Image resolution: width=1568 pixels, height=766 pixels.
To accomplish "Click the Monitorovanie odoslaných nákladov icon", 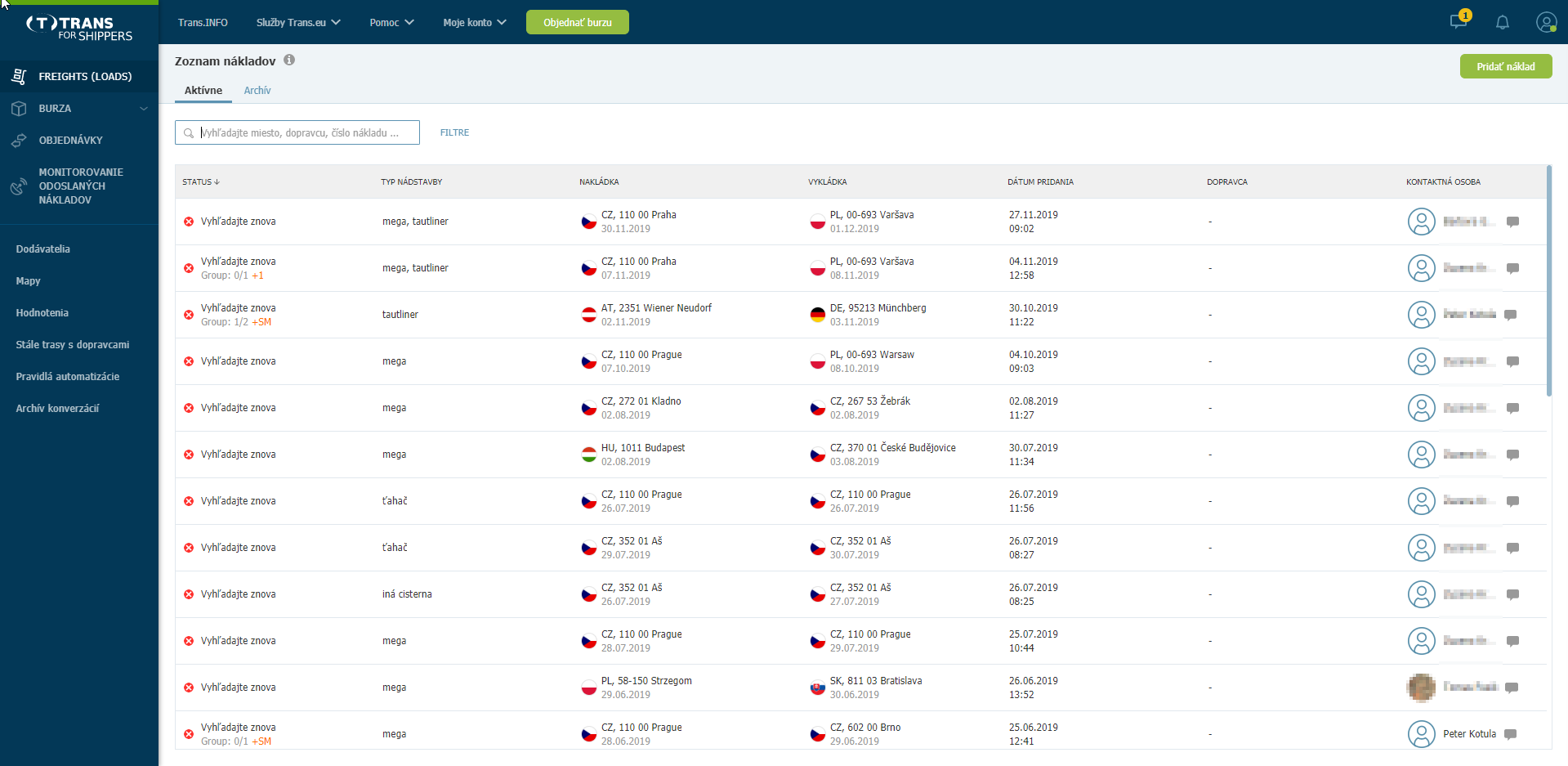I will coord(18,187).
